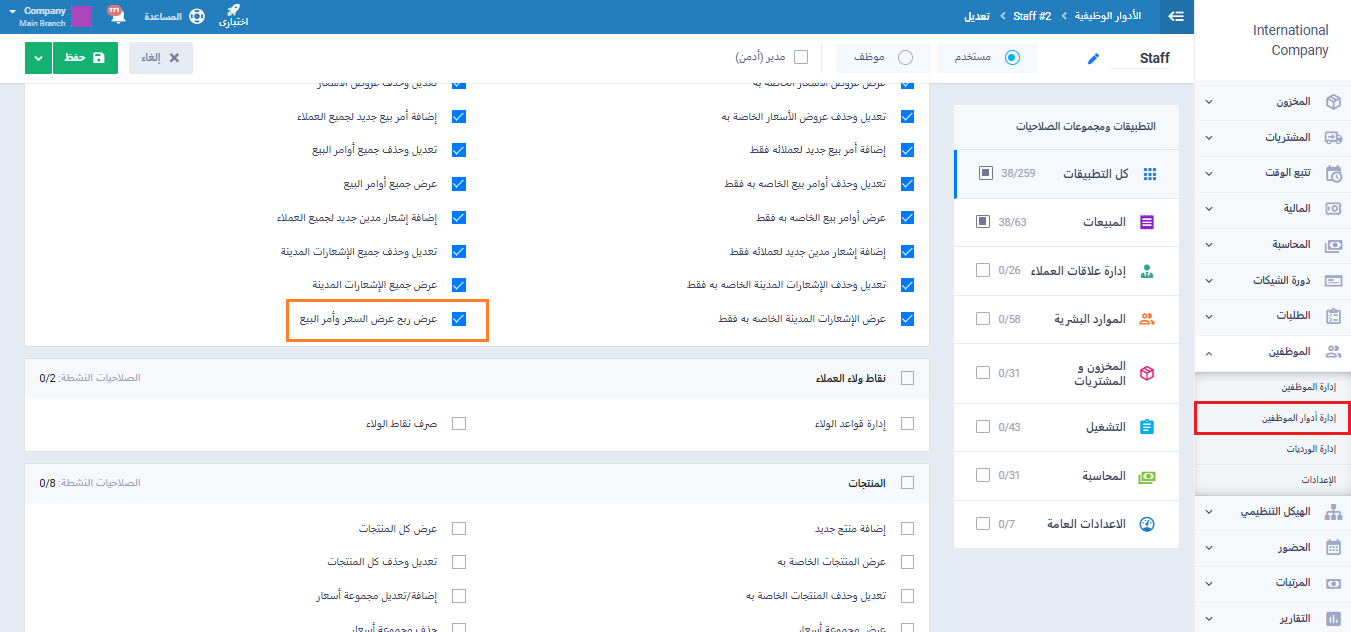Image resolution: width=1351 pixels, height=632 pixels.
Task: Open dropdown arrow next to حفظ button
Action: (x=38, y=58)
